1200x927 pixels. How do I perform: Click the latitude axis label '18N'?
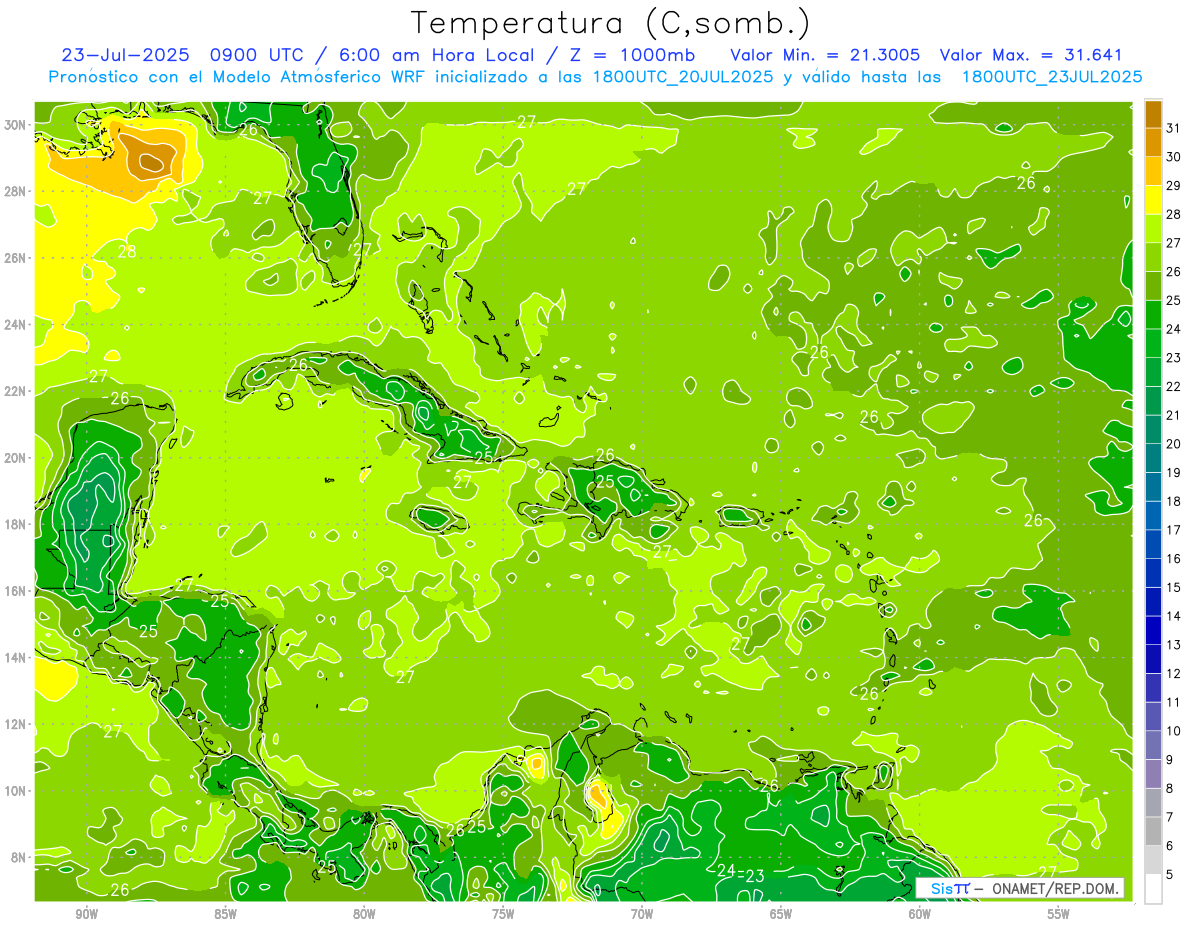pyautogui.click(x=16, y=524)
